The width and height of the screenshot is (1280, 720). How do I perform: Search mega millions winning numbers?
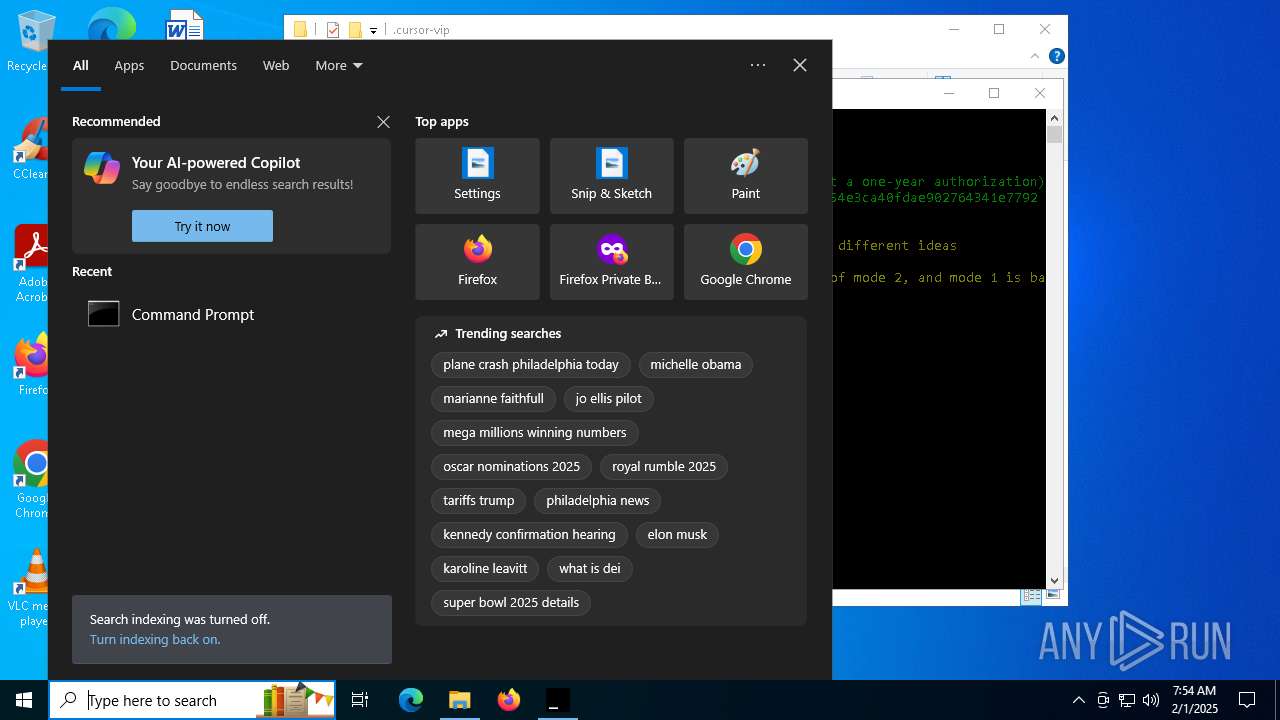[535, 433]
